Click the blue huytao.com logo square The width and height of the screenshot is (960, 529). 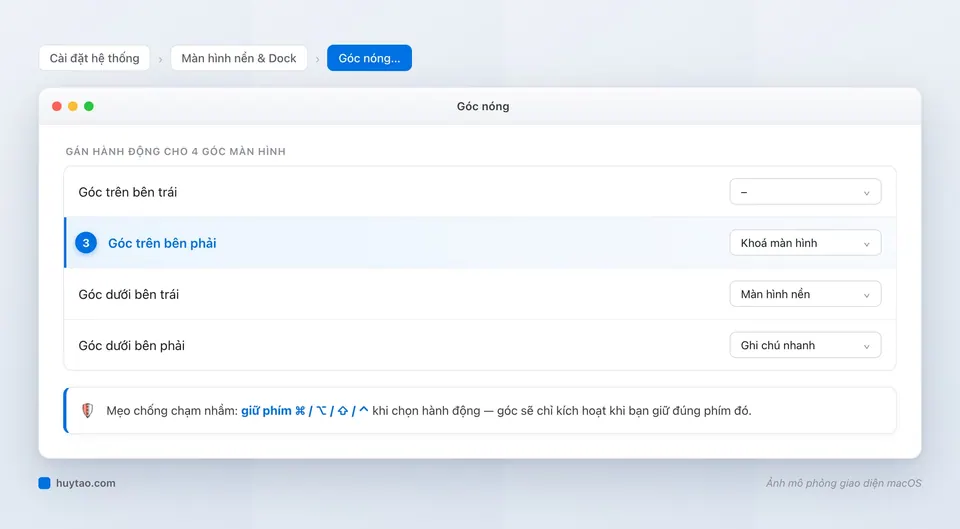coord(44,483)
